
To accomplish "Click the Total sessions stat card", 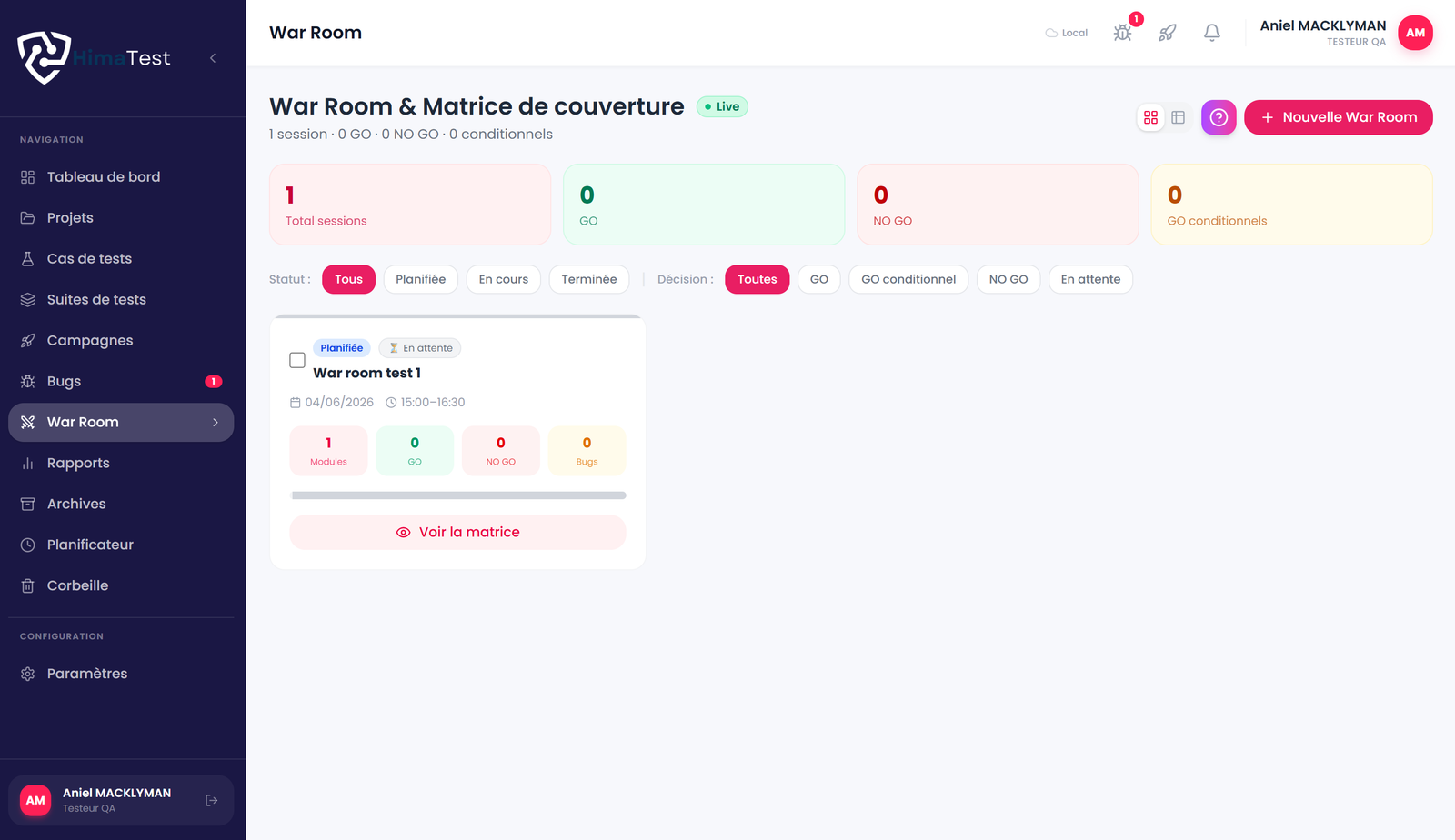I will 410,205.
